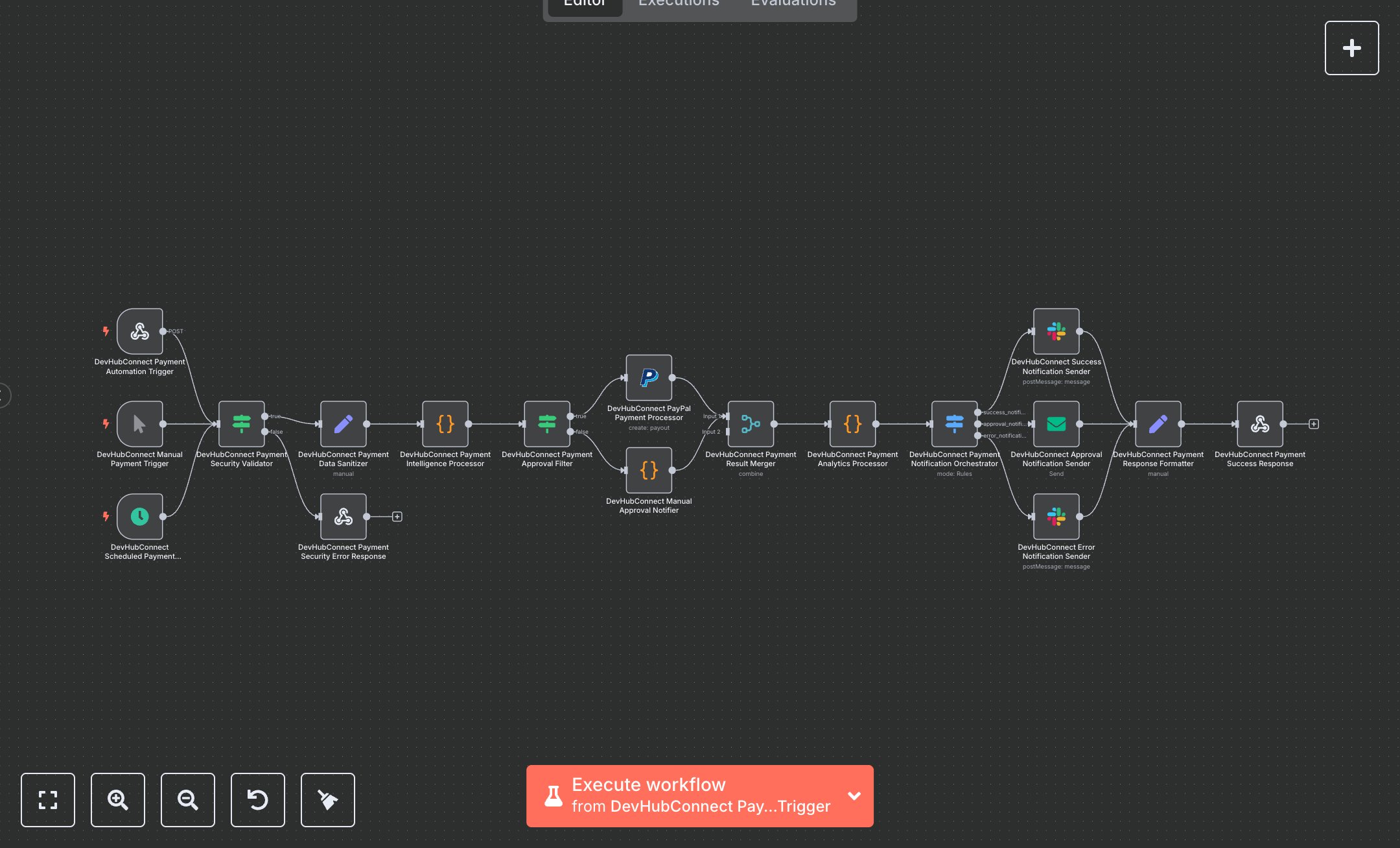Select the Success Notification Sender Slack node
1400x848 pixels.
point(1056,331)
